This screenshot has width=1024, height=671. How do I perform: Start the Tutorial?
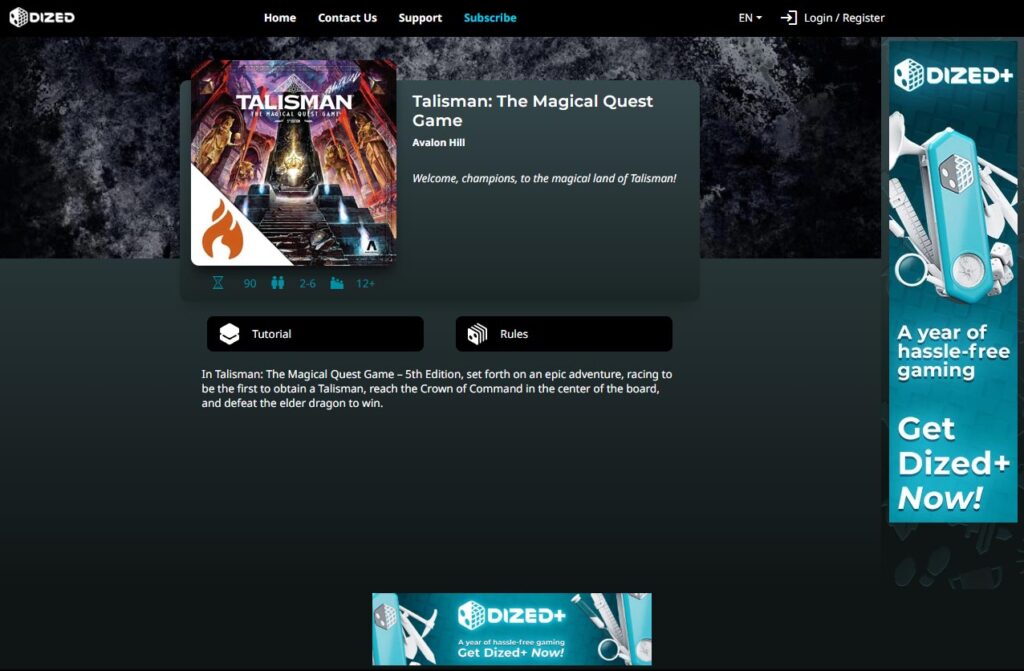(315, 334)
